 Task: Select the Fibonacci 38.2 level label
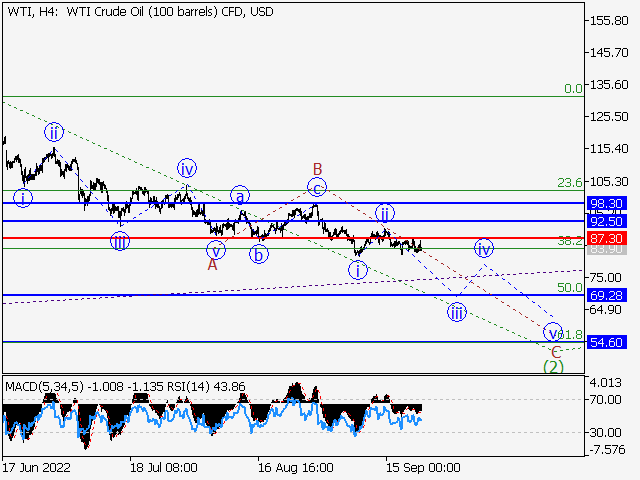[570, 241]
